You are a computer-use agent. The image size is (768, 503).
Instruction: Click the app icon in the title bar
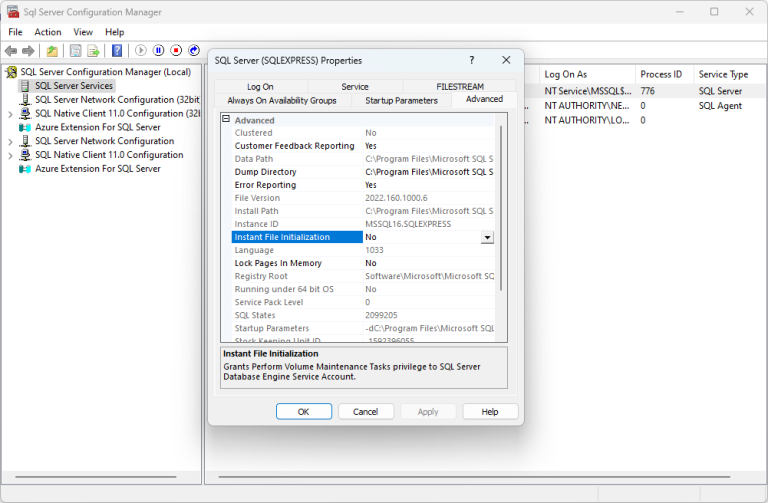tap(13, 12)
